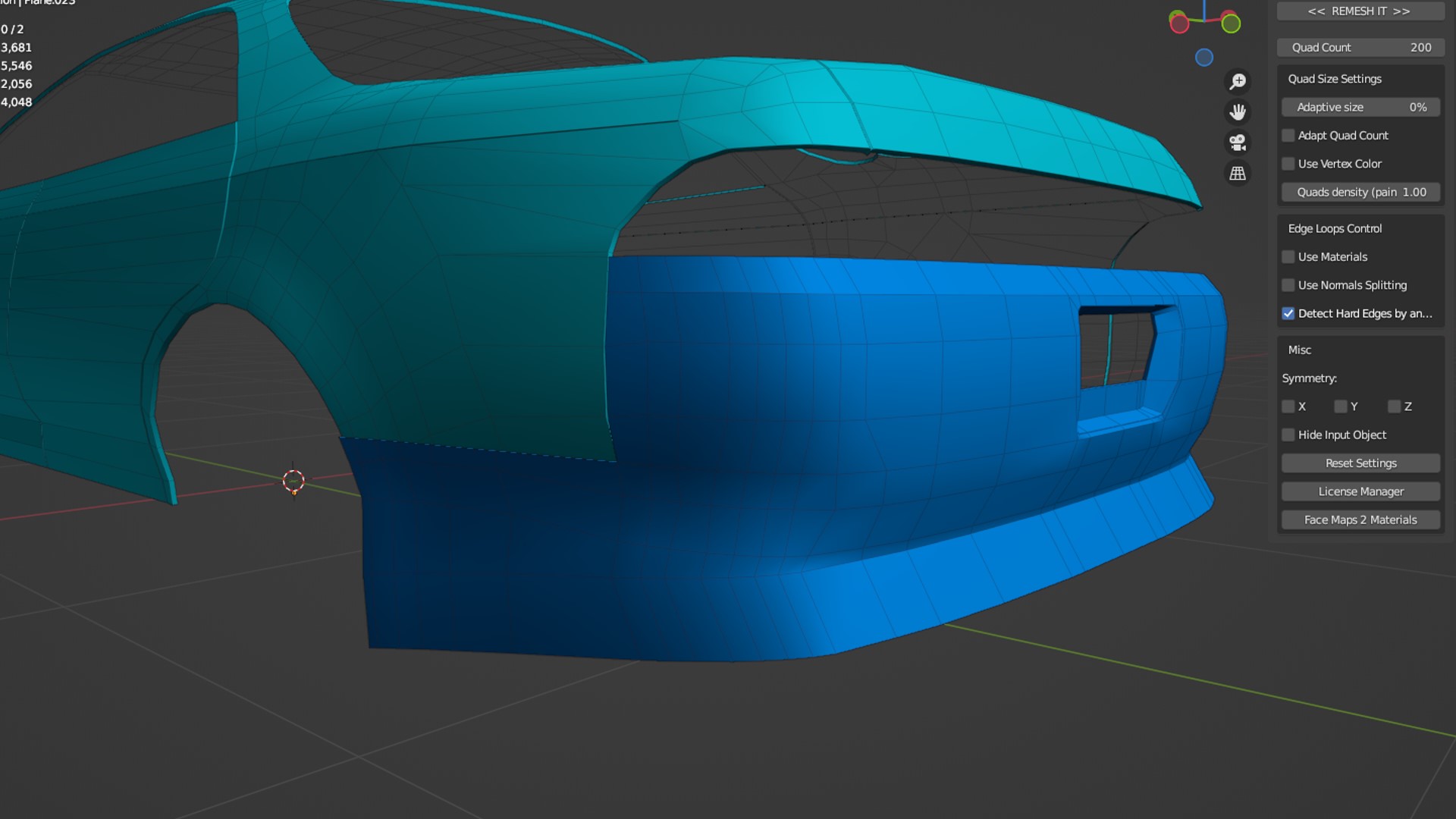Click the Quad Count value field
The width and height of the screenshot is (1456, 819).
click(x=1360, y=47)
